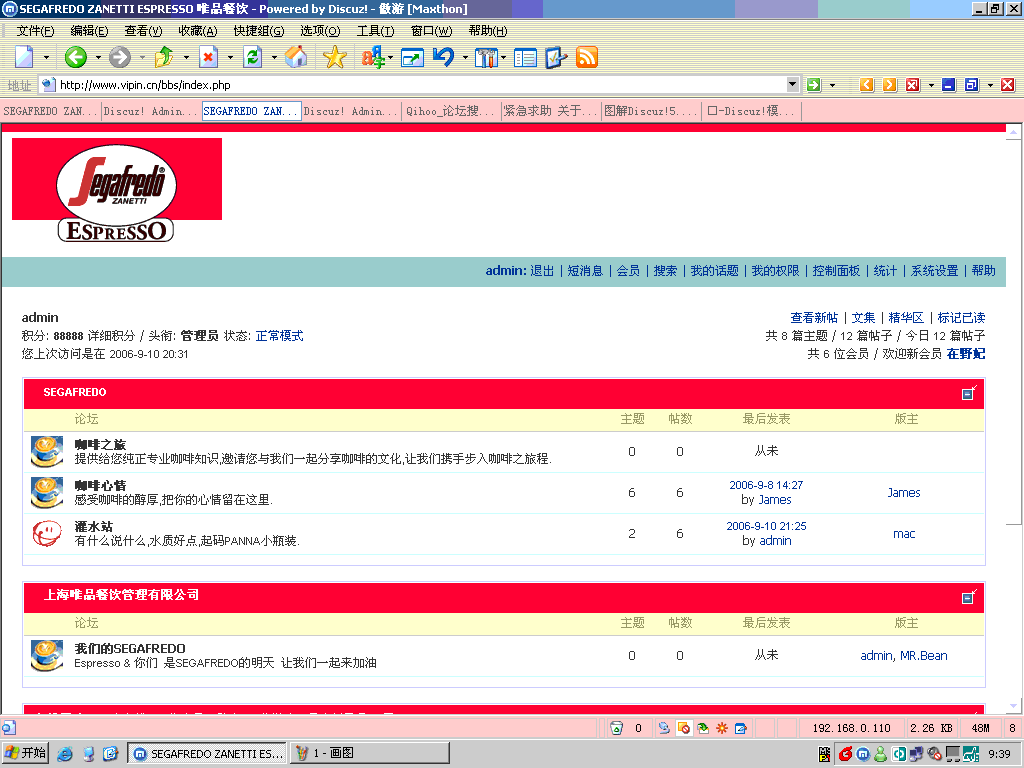This screenshot has height=768, width=1024.
Task: Open the 工具(T) menu
Action: pyautogui.click(x=376, y=31)
